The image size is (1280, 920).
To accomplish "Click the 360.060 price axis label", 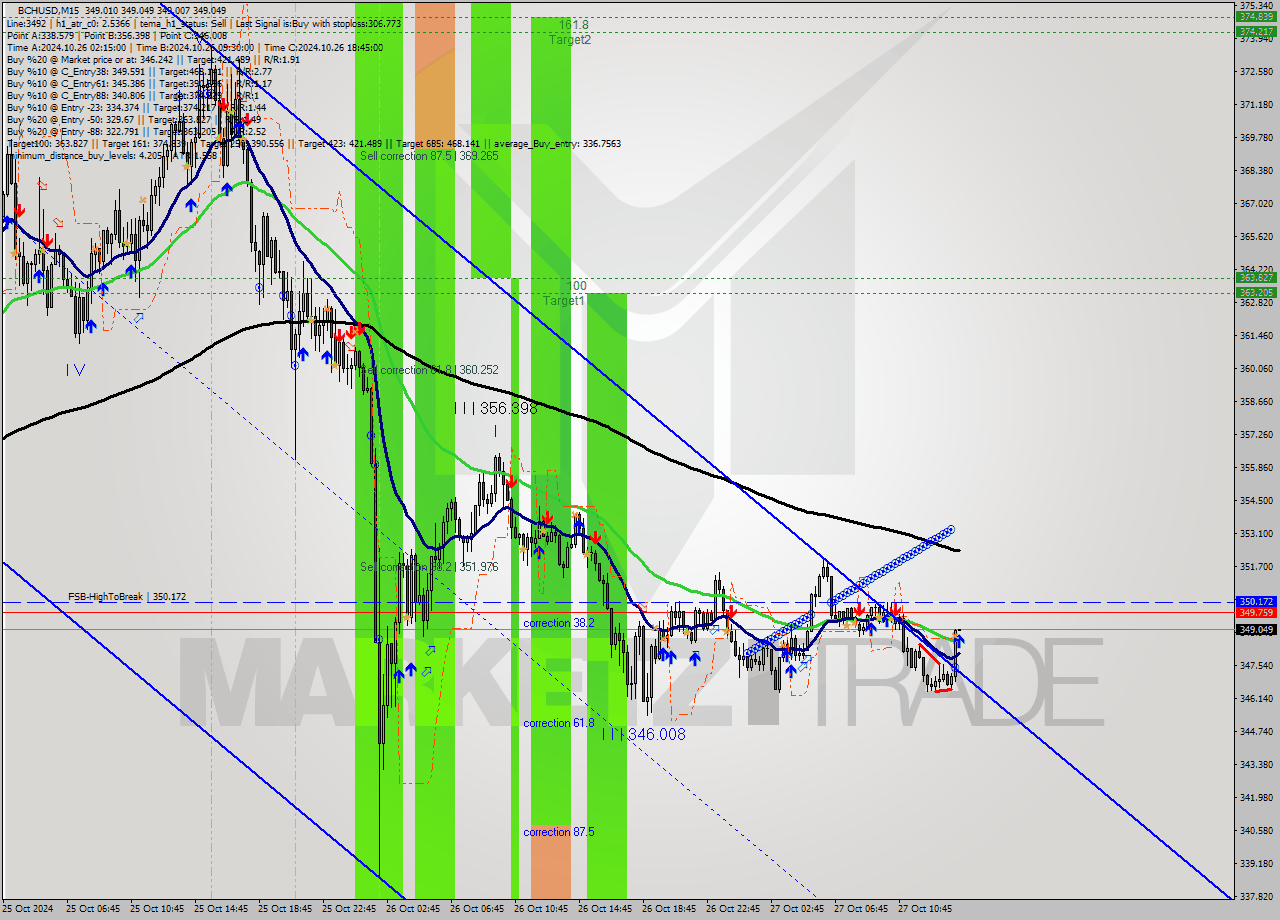I will tap(1256, 369).
